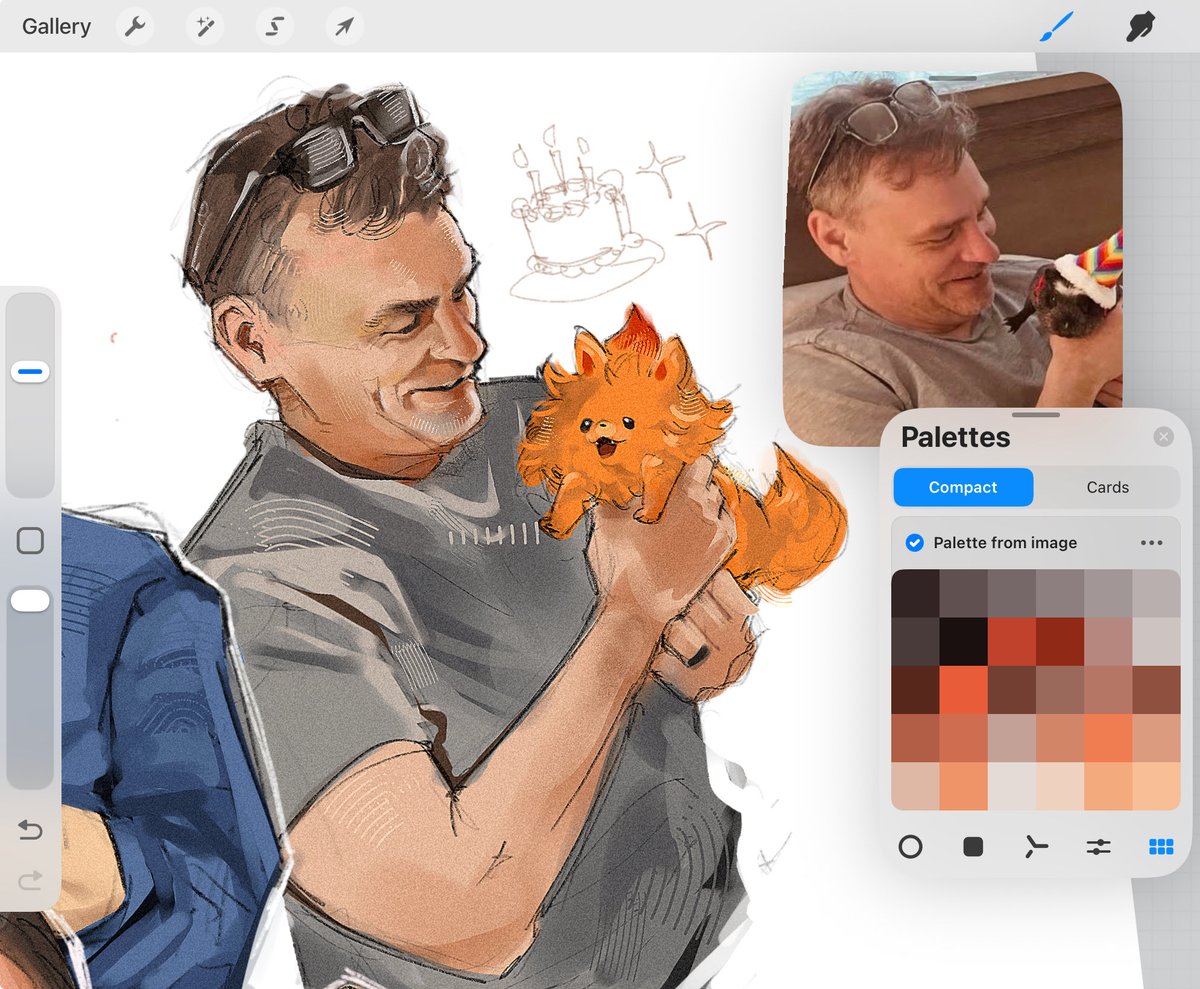Open the Gallery
1200x989 pixels.
click(x=56, y=27)
